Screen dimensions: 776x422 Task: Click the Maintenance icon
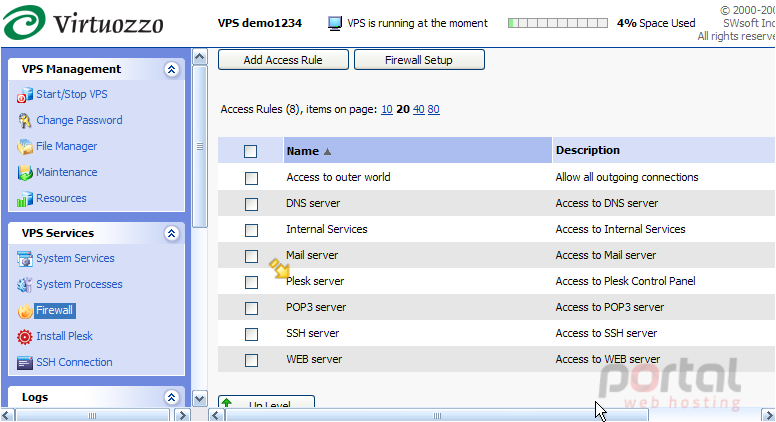coord(25,173)
